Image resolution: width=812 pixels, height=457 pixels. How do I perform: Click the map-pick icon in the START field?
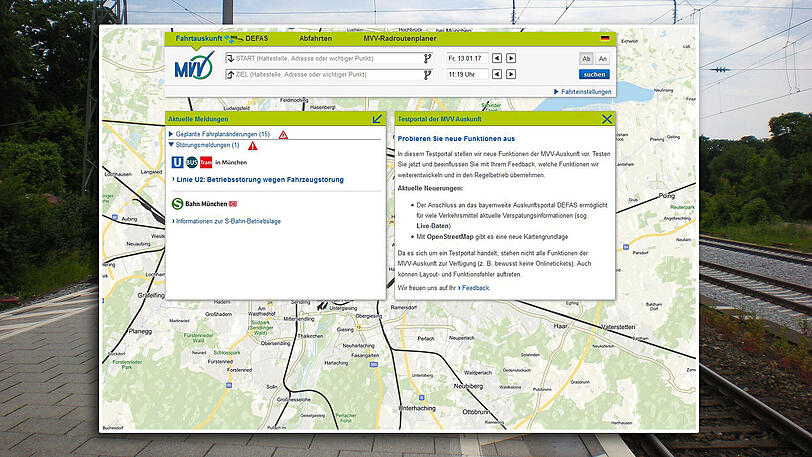427,59
